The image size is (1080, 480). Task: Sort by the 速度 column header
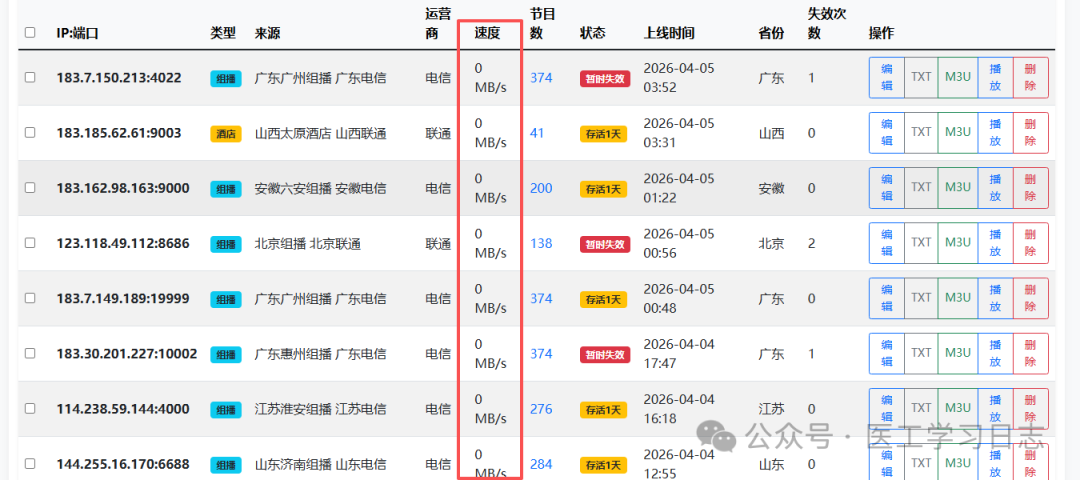point(487,33)
